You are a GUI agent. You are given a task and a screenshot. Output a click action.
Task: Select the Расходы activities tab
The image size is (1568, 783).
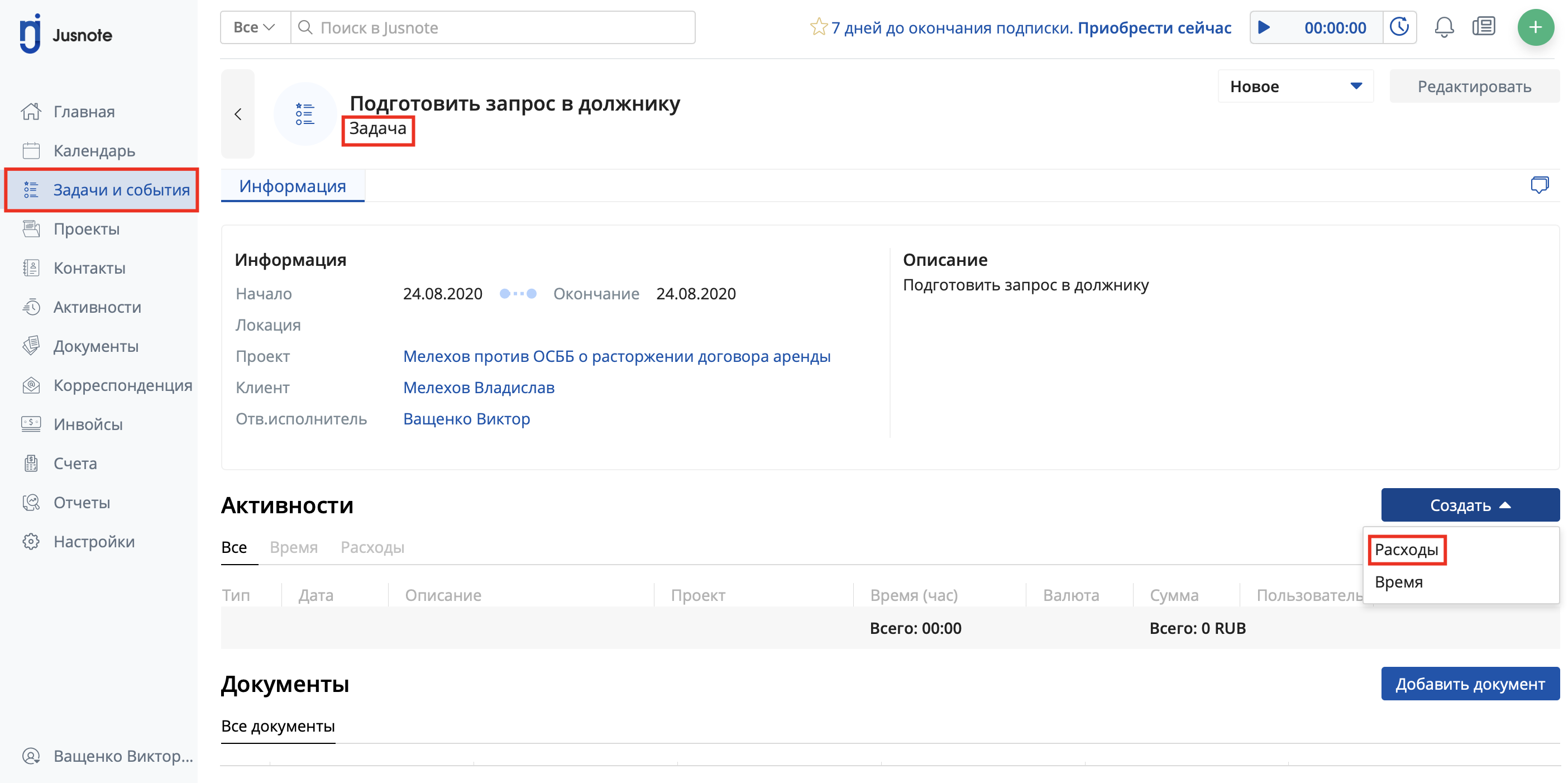click(372, 547)
